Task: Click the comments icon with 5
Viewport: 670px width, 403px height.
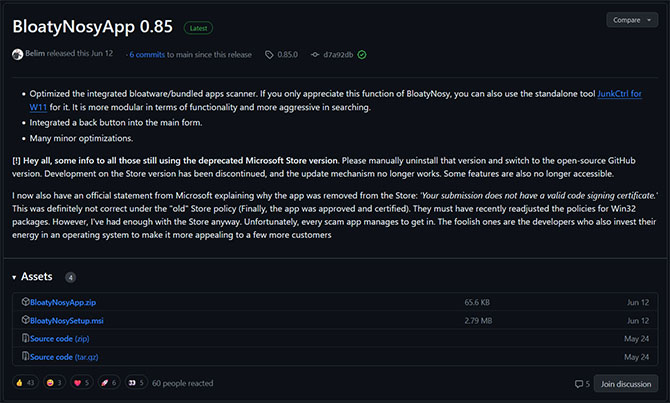Action: [x=582, y=384]
